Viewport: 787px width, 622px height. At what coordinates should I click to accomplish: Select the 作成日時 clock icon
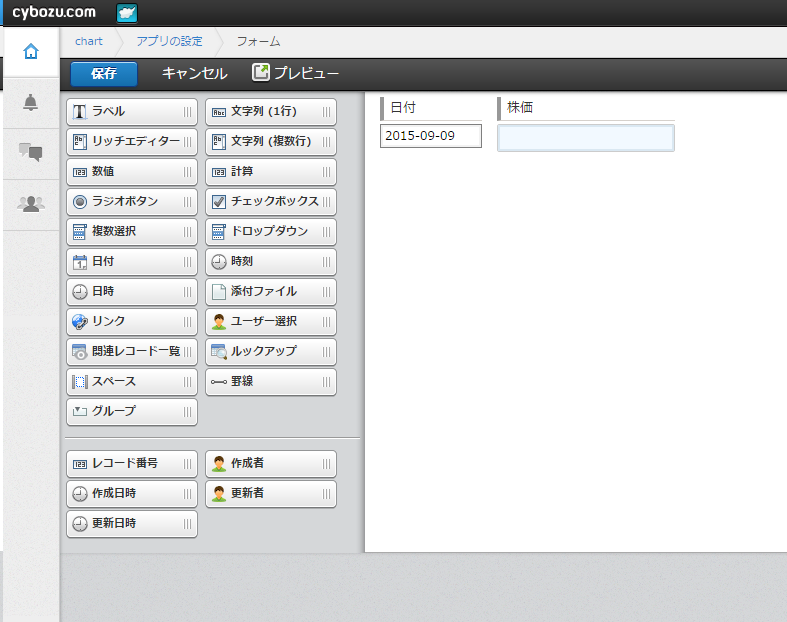(x=80, y=494)
